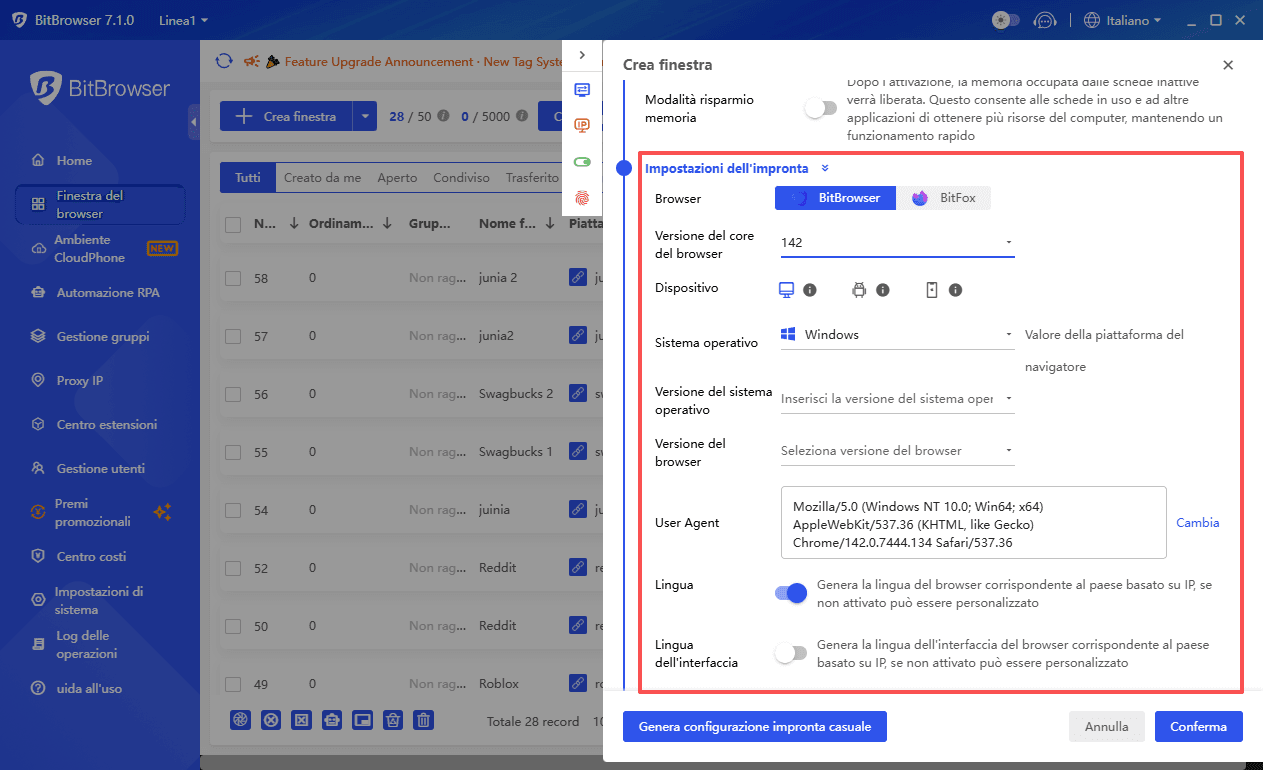Select the BitFox browser option
The image size is (1263, 770).
pos(943,198)
